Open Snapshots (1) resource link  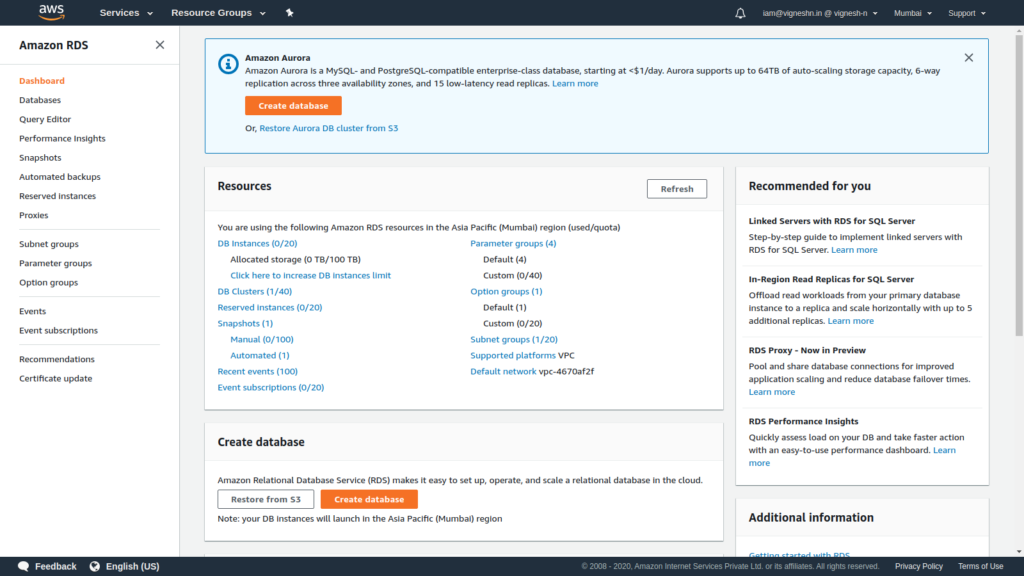coord(245,323)
